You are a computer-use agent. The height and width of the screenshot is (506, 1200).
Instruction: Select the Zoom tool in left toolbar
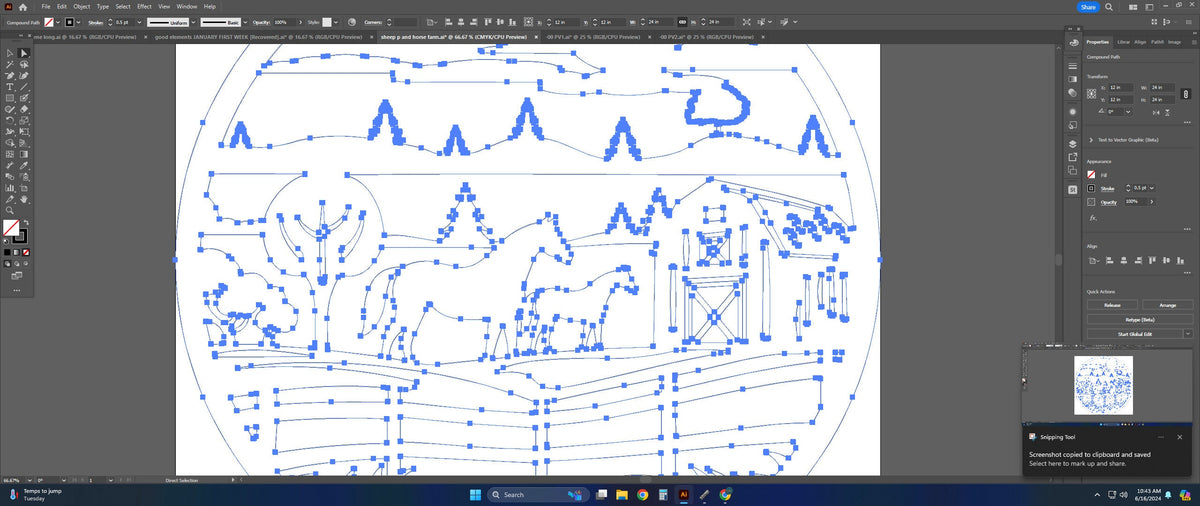pyautogui.click(x=10, y=209)
